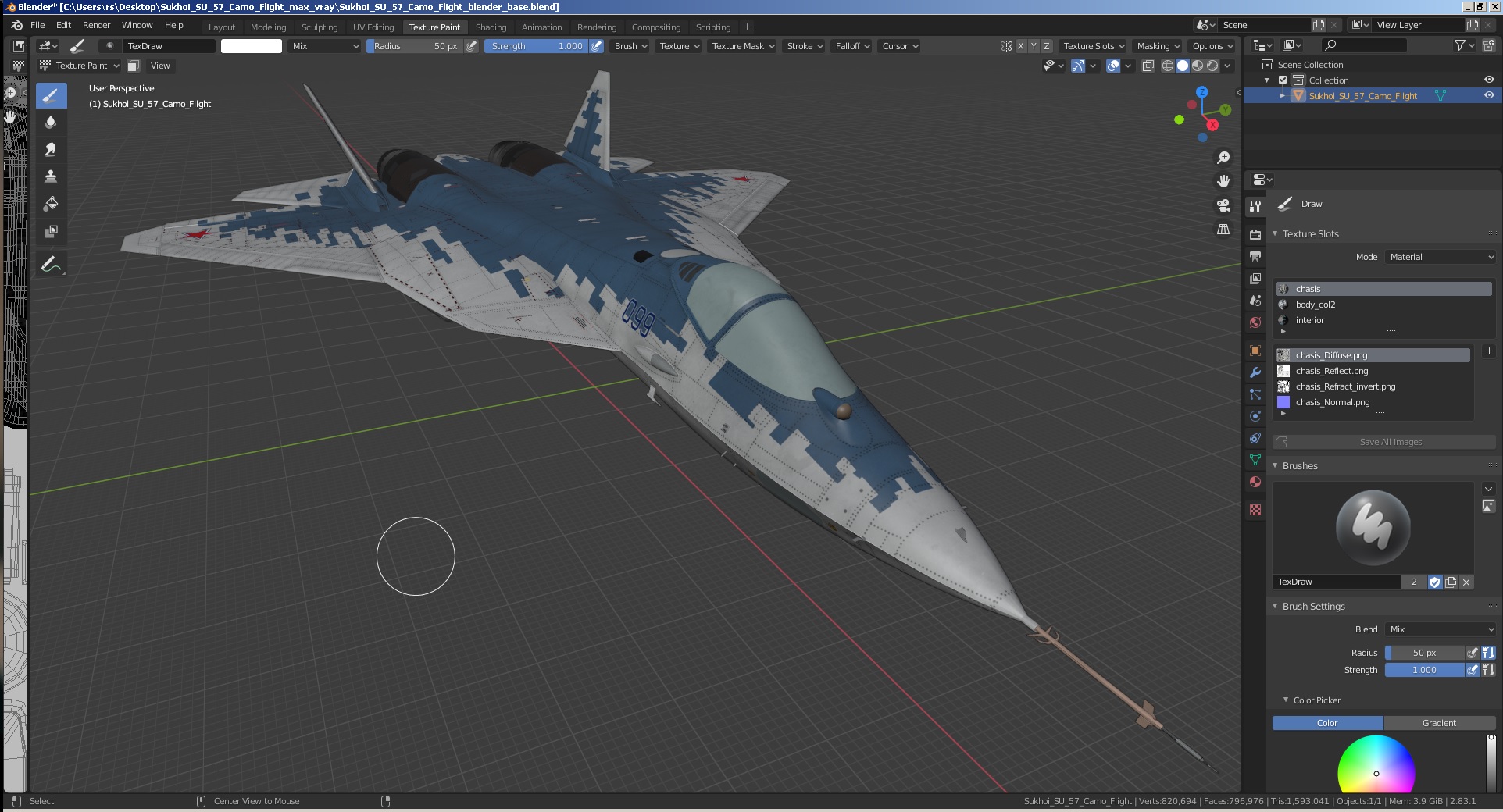This screenshot has width=1503, height=812.
Task: Open the World properties tab
Action: [1255, 322]
